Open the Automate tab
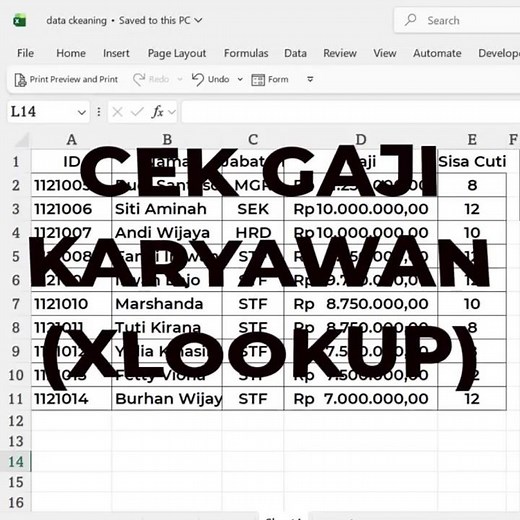Screen dimensions: 520x520 coord(437,53)
